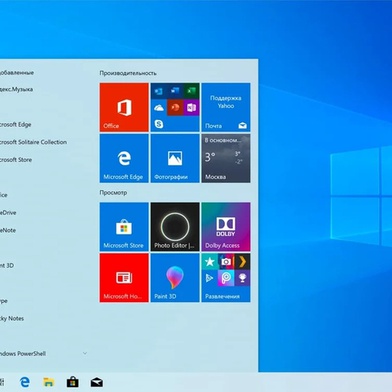This screenshot has width=392, height=392.
Task: Open Mail from the taskbar
Action: coord(97,382)
